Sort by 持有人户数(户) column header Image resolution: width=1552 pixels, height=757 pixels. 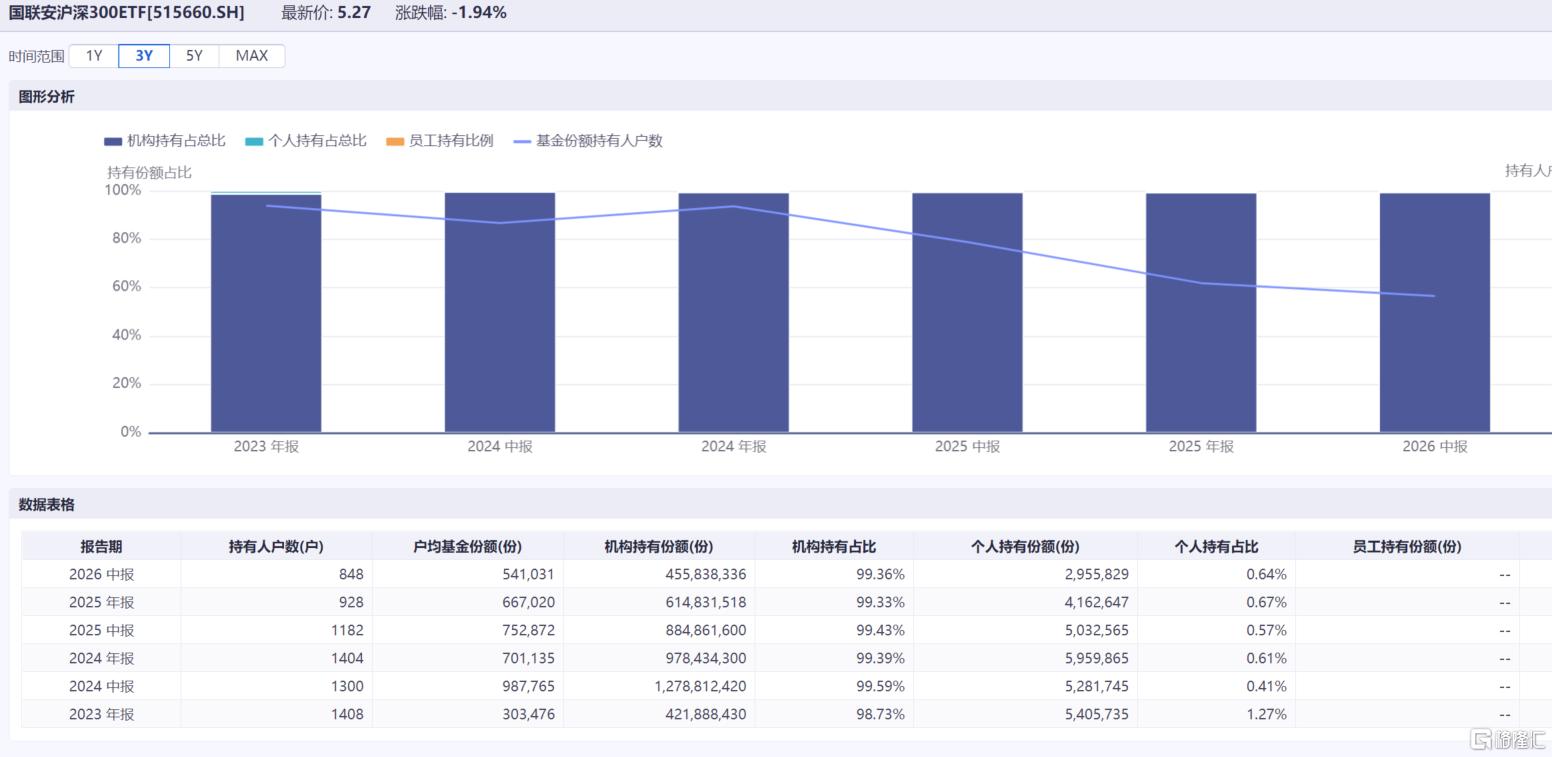pyautogui.click(x=276, y=546)
